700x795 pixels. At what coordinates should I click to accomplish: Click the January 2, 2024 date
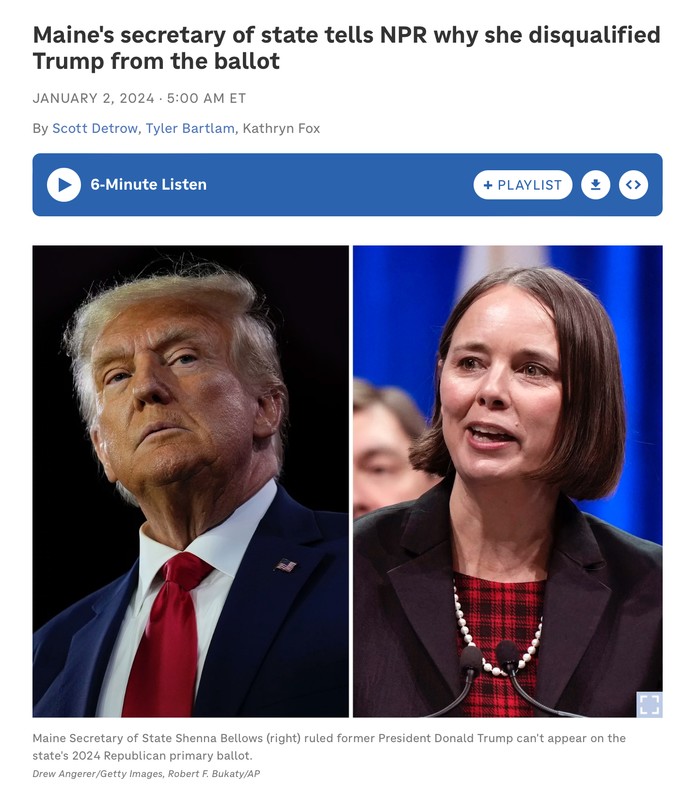pyautogui.click(x=93, y=98)
